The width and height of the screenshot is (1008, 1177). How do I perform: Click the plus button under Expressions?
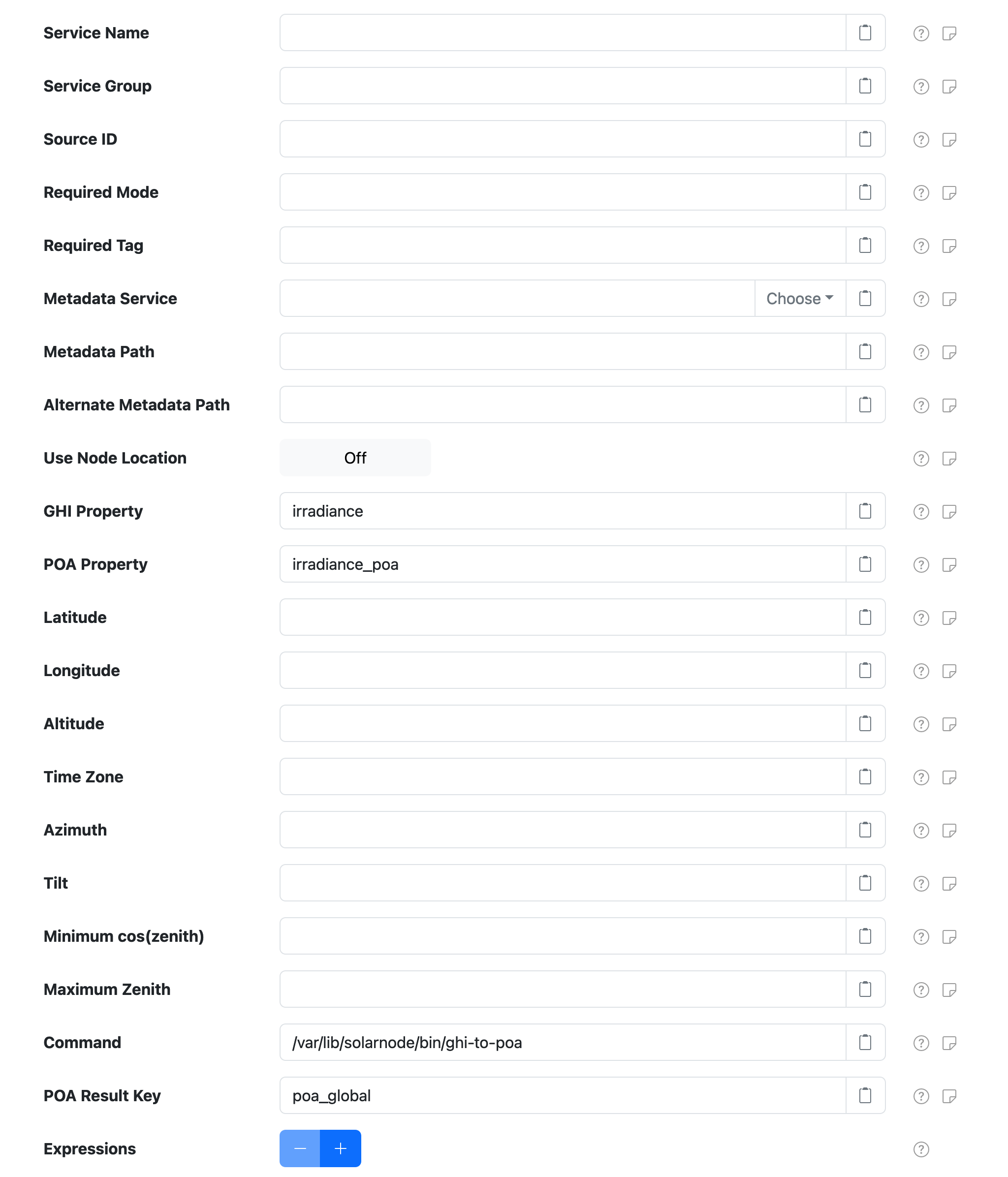[340, 1148]
